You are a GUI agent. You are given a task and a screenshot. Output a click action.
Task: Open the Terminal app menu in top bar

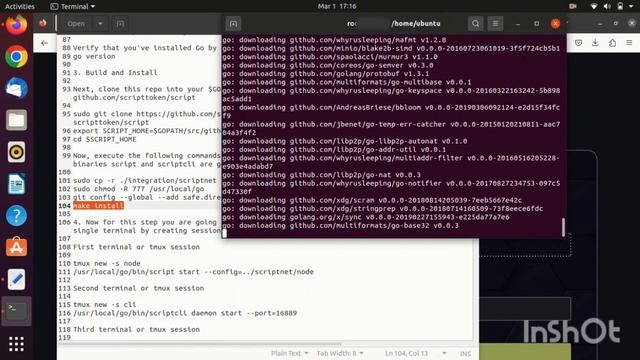(x=73, y=6)
